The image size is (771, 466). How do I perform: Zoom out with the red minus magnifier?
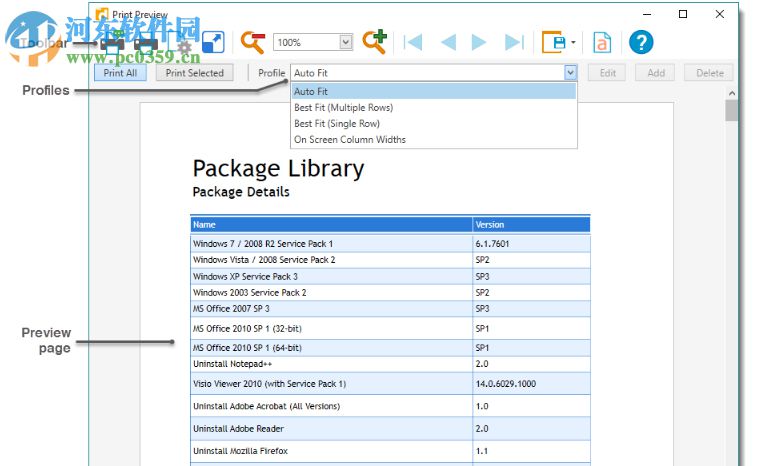pyautogui.click(x=253, y=42)
